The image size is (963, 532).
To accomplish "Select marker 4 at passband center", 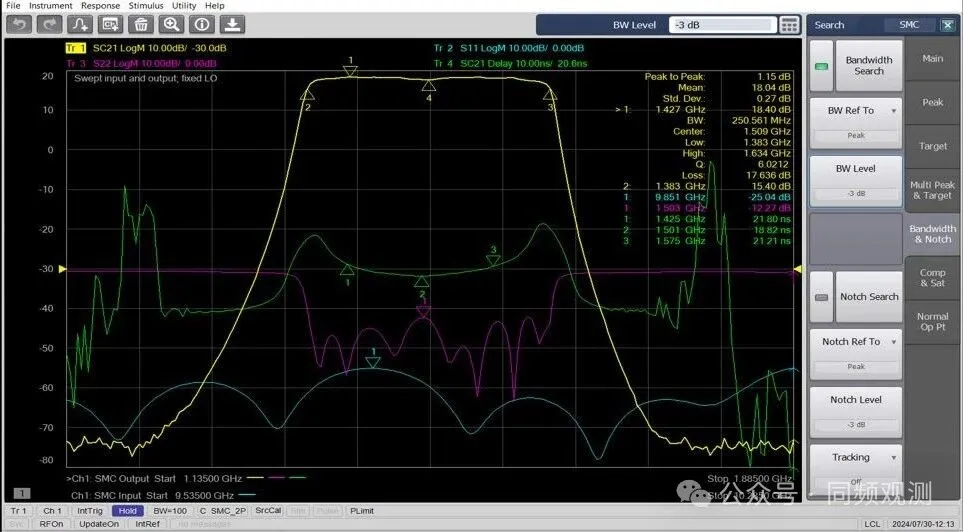I will tap(429, 88).
